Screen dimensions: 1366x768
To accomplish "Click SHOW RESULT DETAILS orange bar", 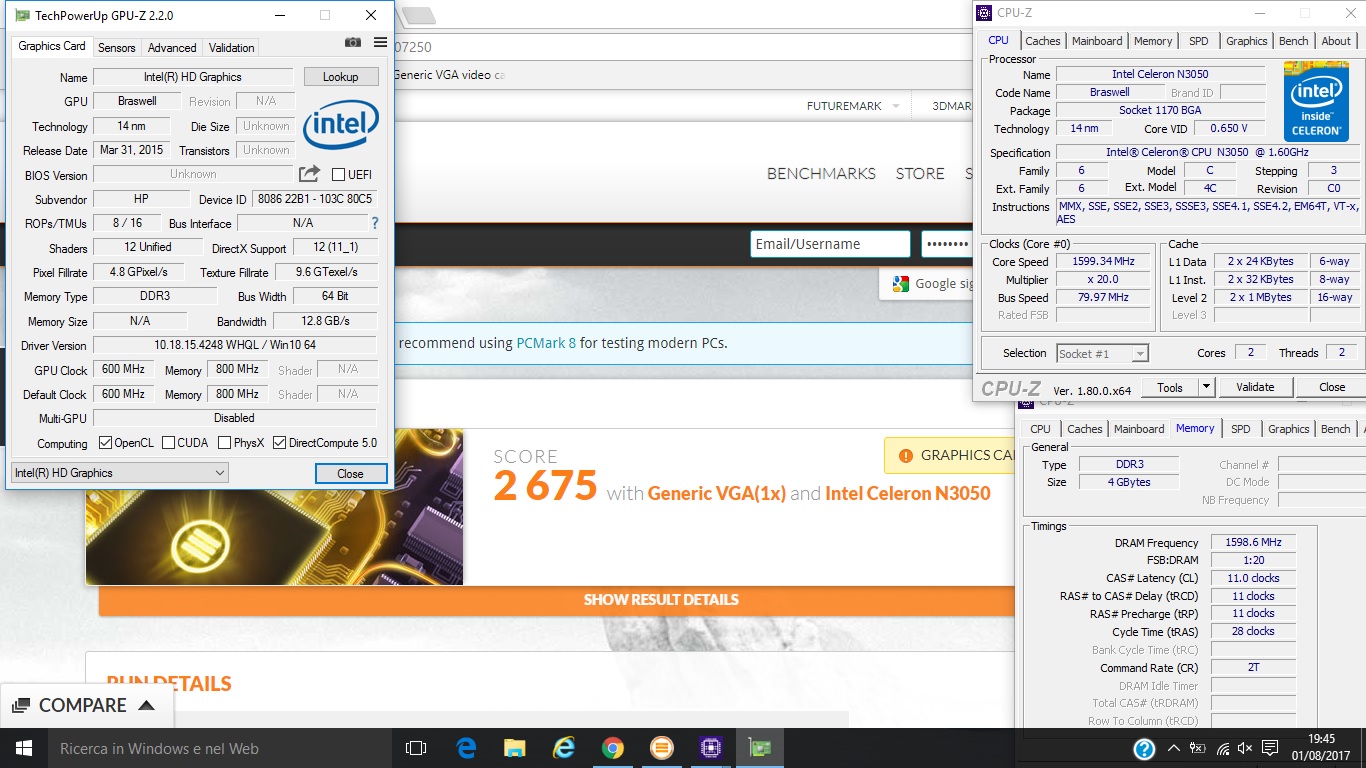I will pos(556,600).
